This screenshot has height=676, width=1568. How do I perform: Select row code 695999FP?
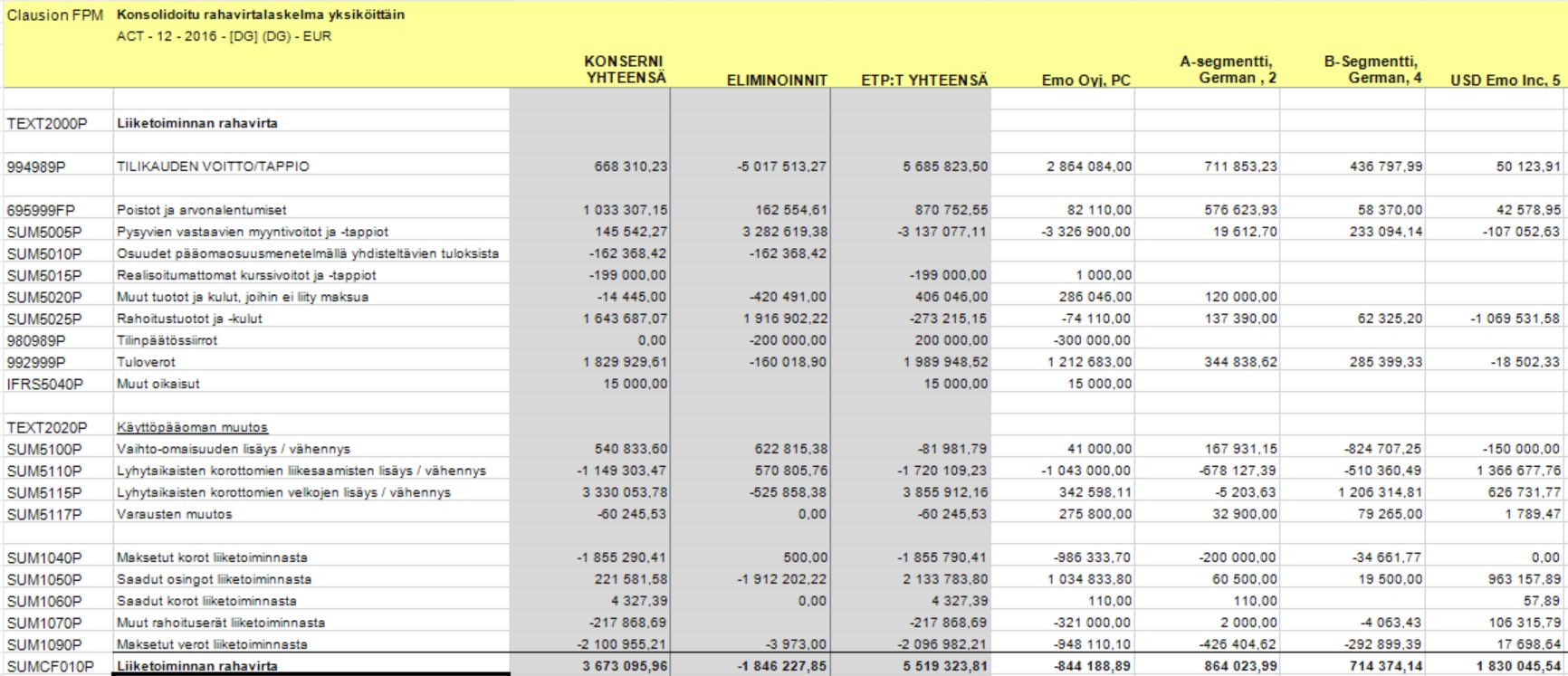[41, 210]
